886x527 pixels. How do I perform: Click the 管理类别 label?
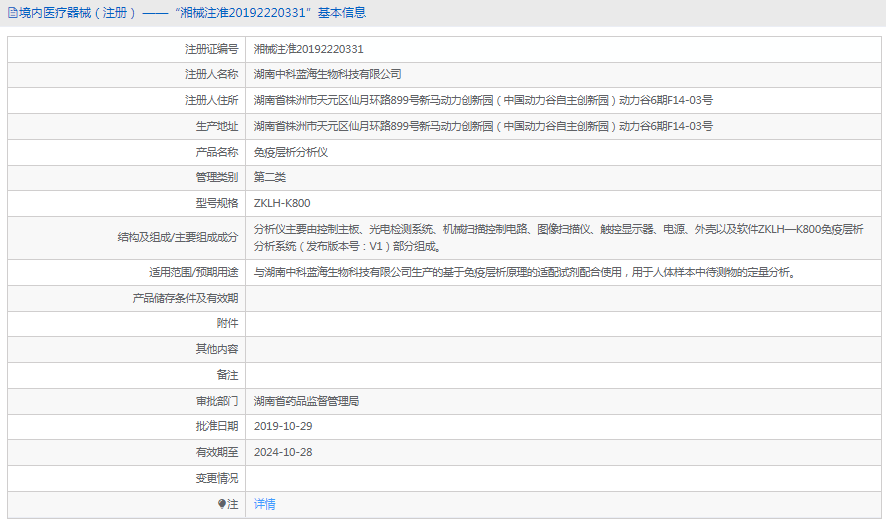[217, 177]
